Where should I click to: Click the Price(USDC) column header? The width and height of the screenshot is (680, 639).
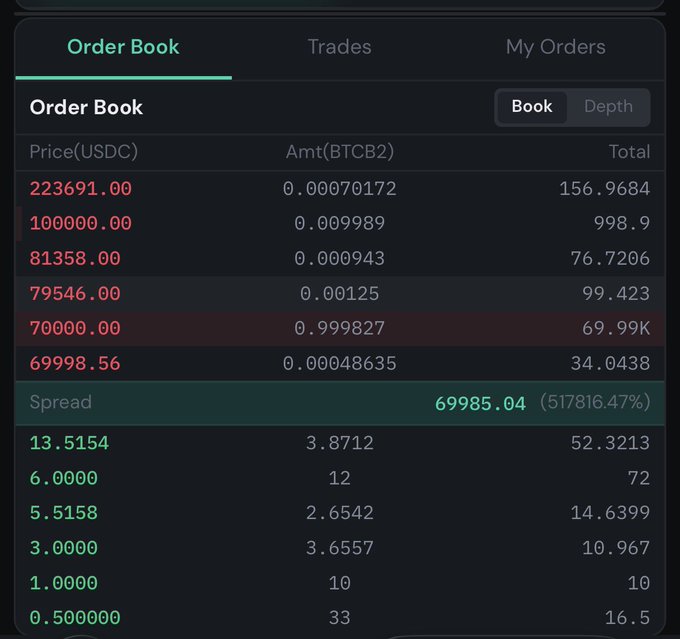pyautogui.click(x=84, y=152)
